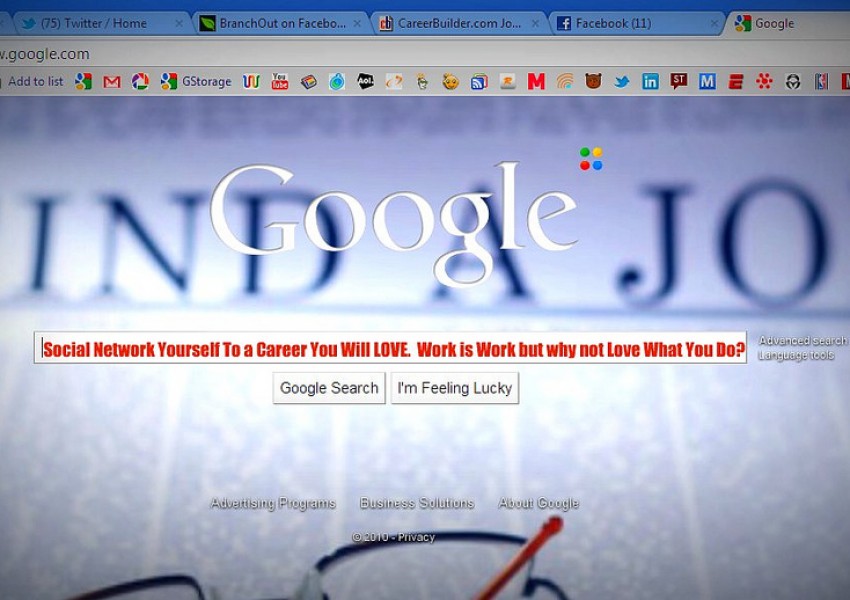Open the YouTube bookmark in bookmarks bar

(x=280, y=82)
